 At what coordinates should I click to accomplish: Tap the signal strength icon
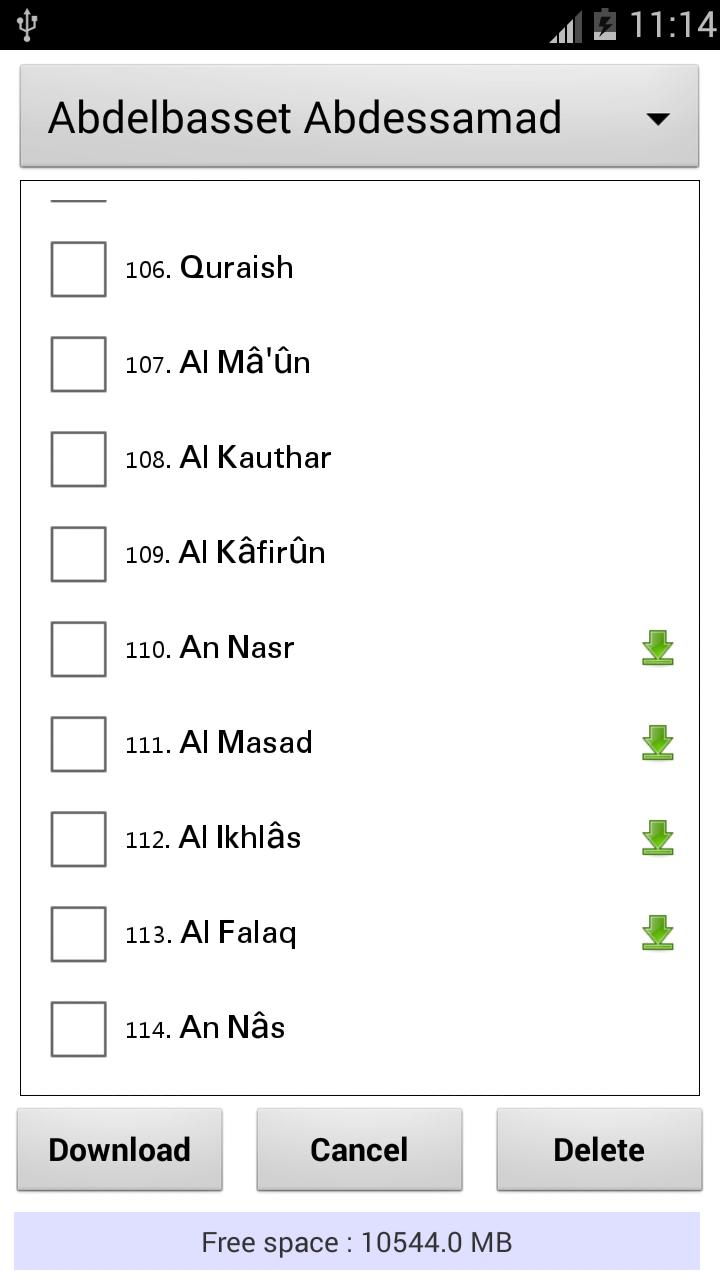coord(565,27)
